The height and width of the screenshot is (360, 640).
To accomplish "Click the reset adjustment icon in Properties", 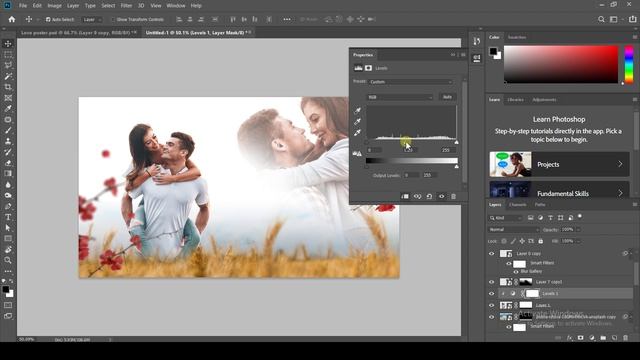I will [x=429, y=196].
